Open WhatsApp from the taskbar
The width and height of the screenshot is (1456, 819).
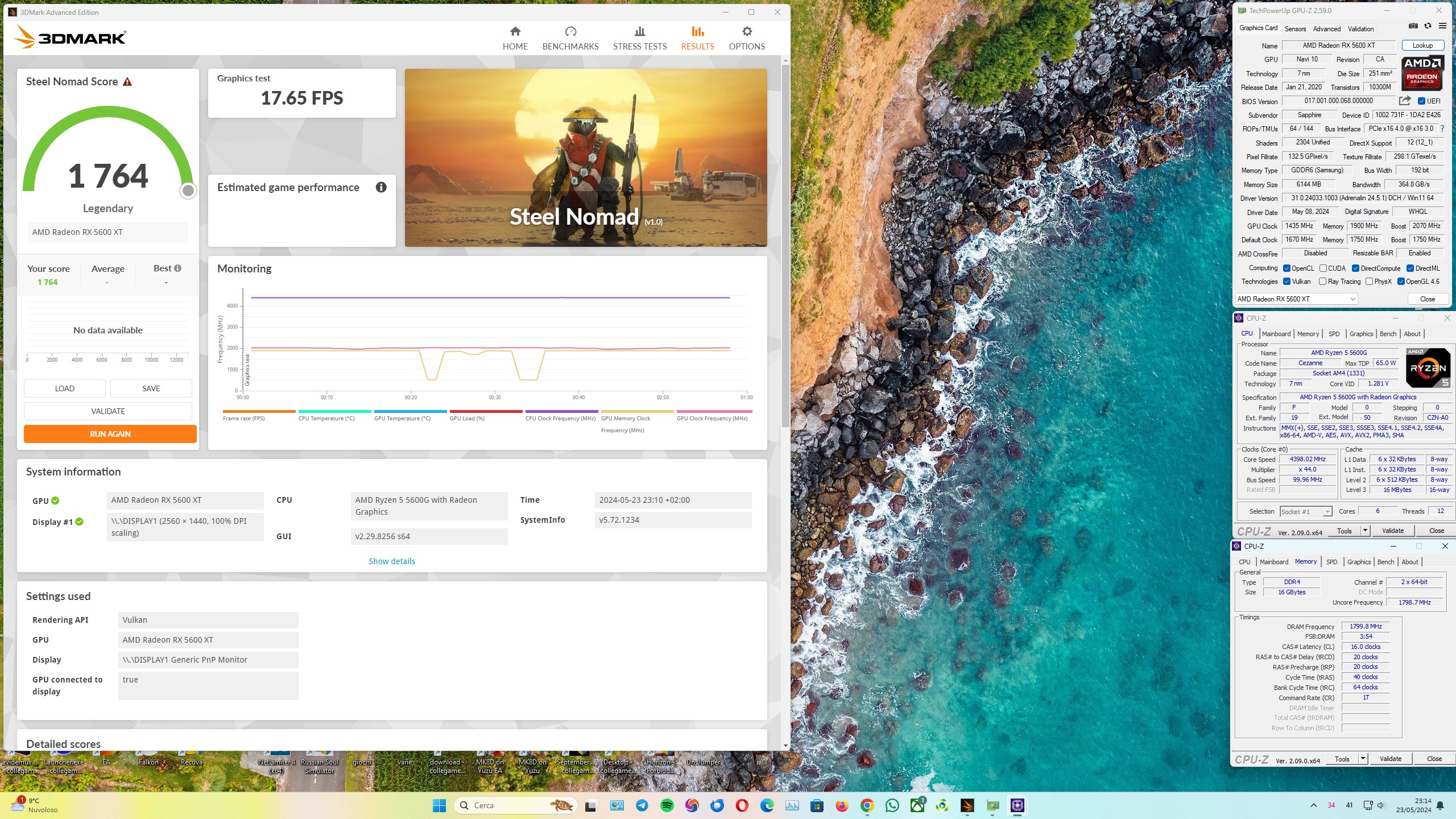tap(892, 805)
